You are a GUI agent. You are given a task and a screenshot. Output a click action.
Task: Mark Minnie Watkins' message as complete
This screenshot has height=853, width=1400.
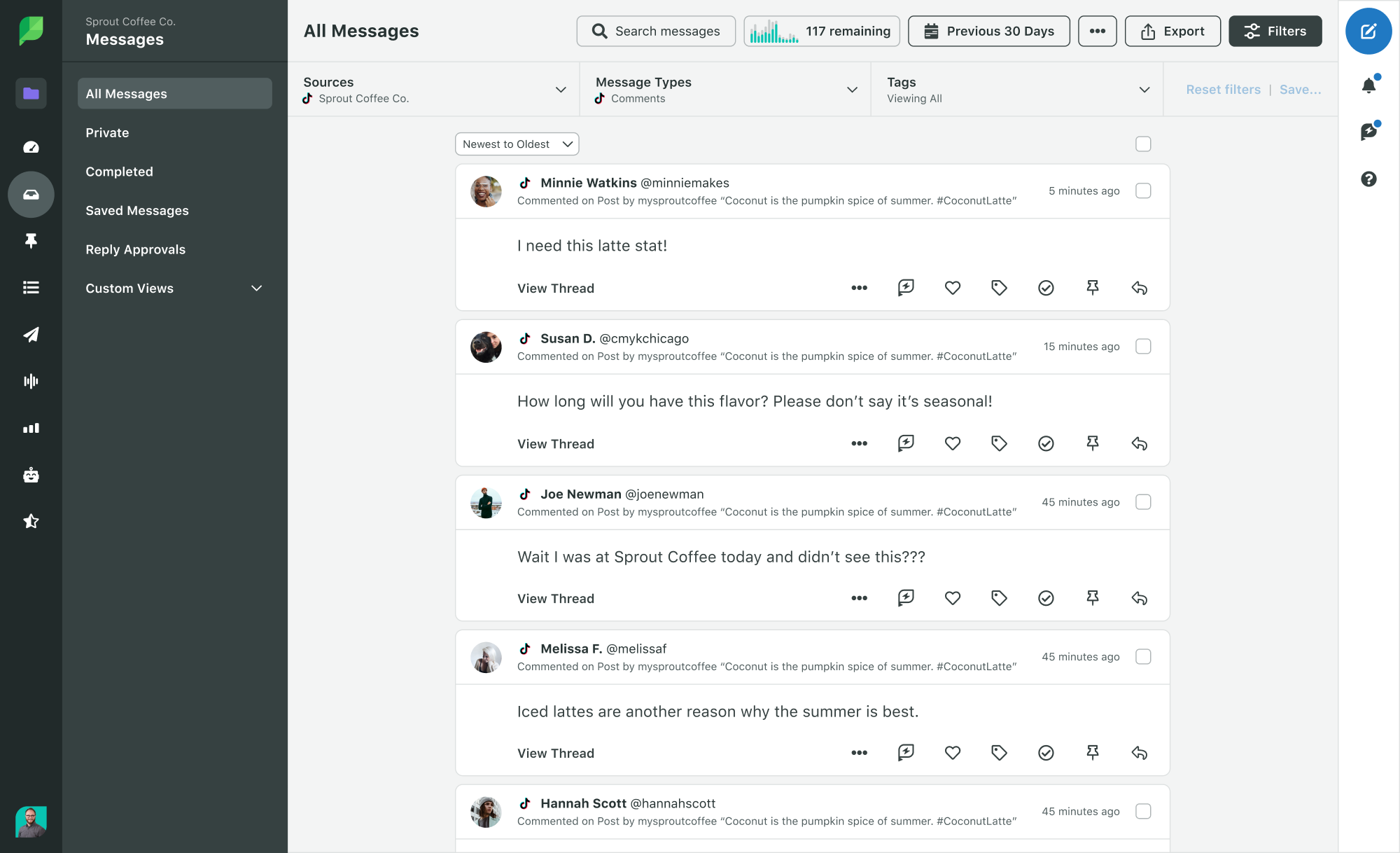pyautogui.click(x=1046, y=288)
